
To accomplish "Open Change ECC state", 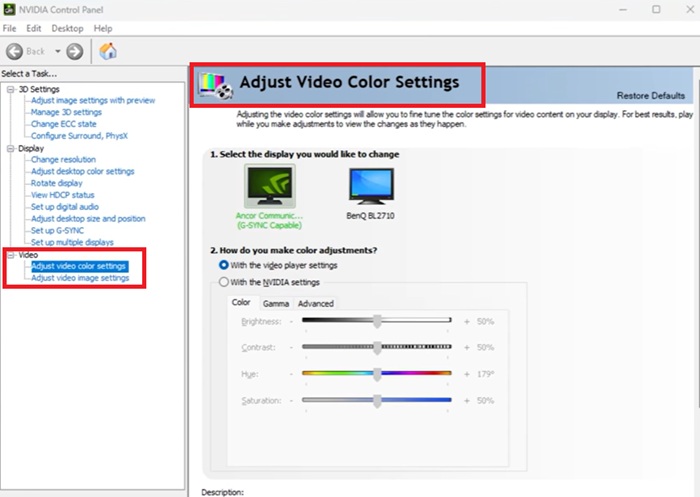I will click(x=63, y=124).
